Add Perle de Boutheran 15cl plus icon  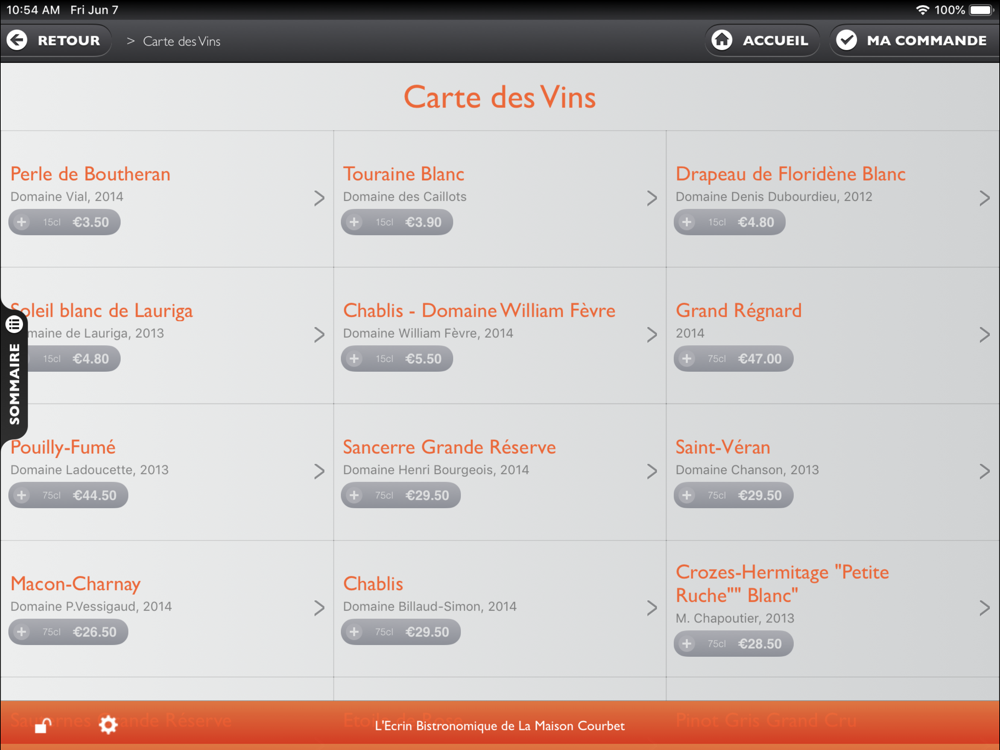point(22,223)
